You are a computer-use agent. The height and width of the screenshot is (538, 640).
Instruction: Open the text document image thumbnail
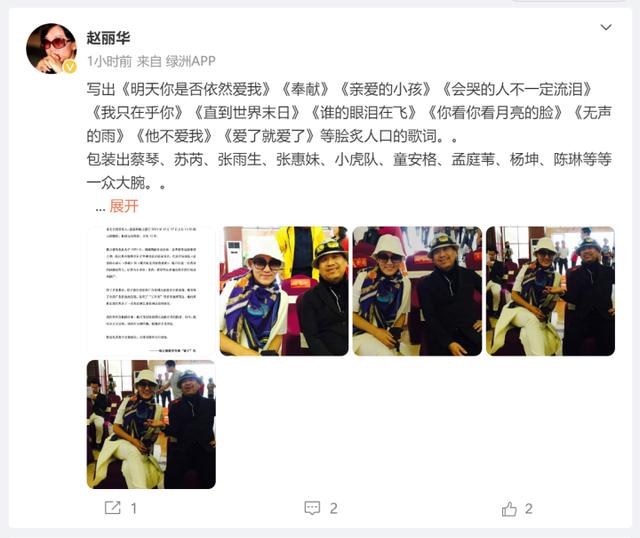[151, 291]
